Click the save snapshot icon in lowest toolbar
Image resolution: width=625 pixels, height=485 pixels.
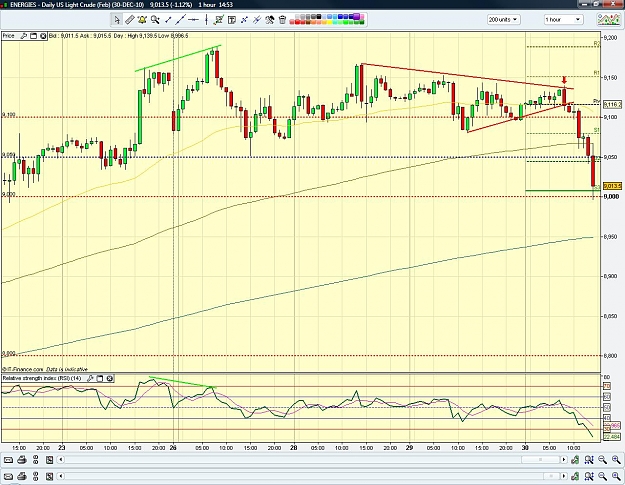49,476
